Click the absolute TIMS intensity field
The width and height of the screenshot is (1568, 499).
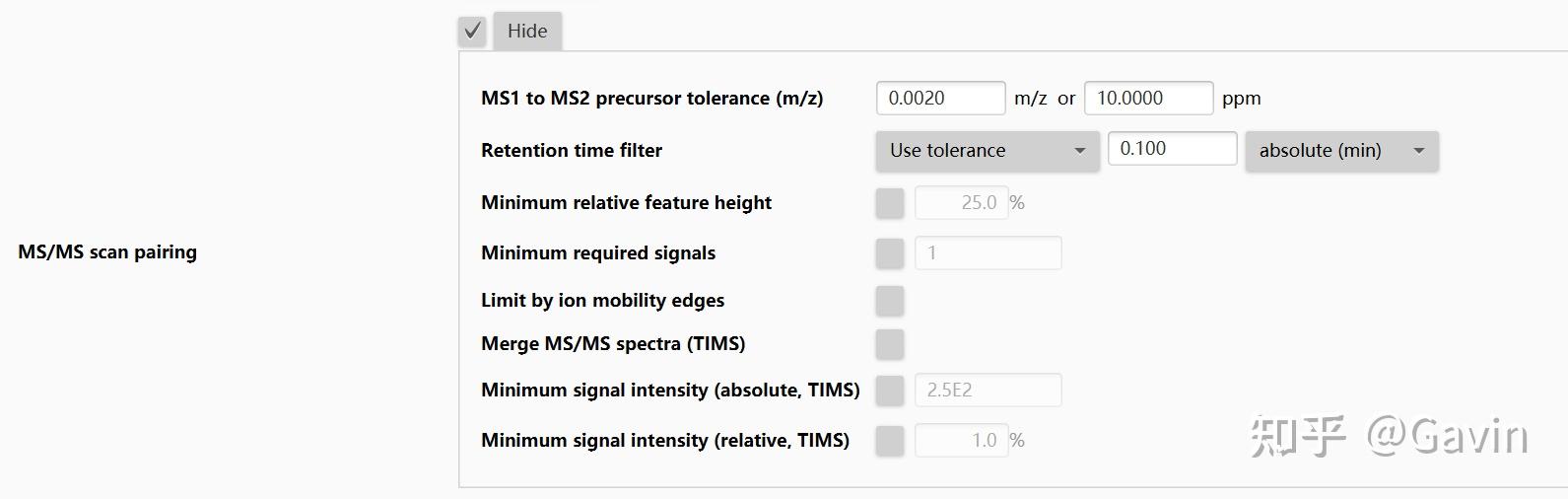point(989,391)
